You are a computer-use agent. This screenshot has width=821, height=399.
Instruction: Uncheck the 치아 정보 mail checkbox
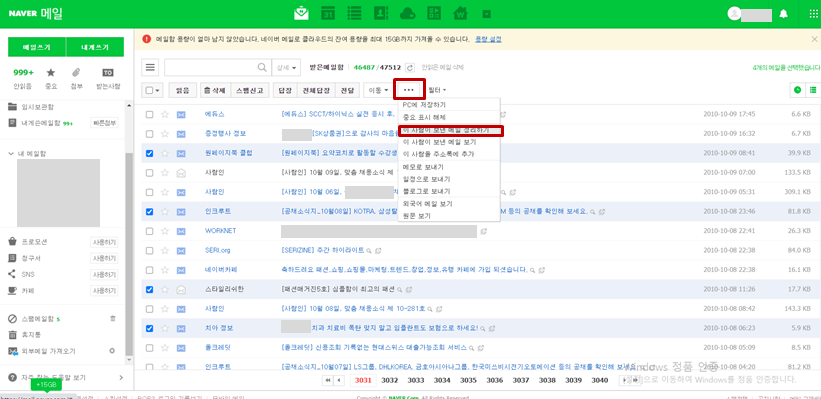point(150,328)
